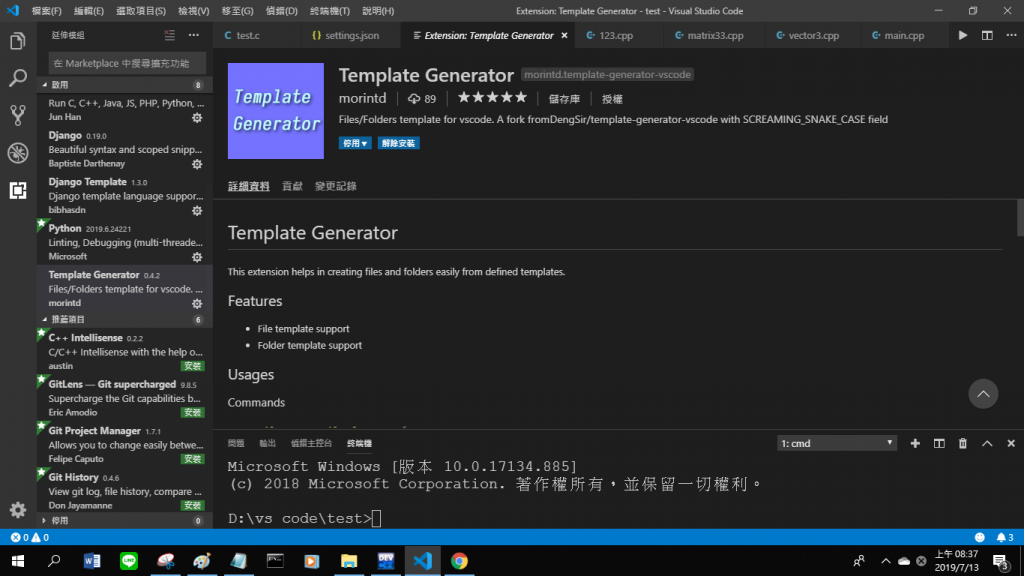Install C++ Intellisense extension
1024x576 pixels.
point(193,366)
